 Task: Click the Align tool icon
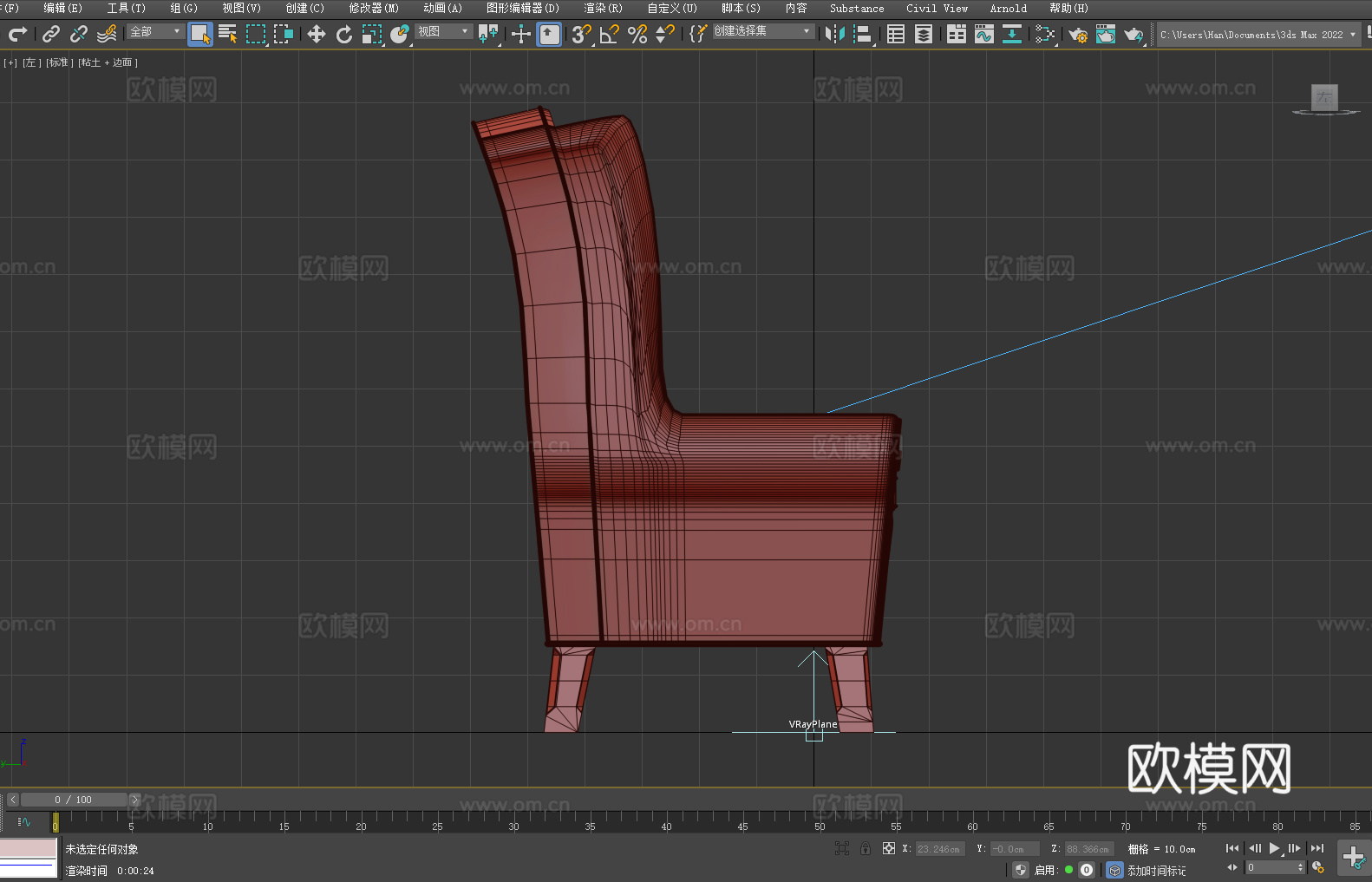pyautogui.click(x=863, y=34)
